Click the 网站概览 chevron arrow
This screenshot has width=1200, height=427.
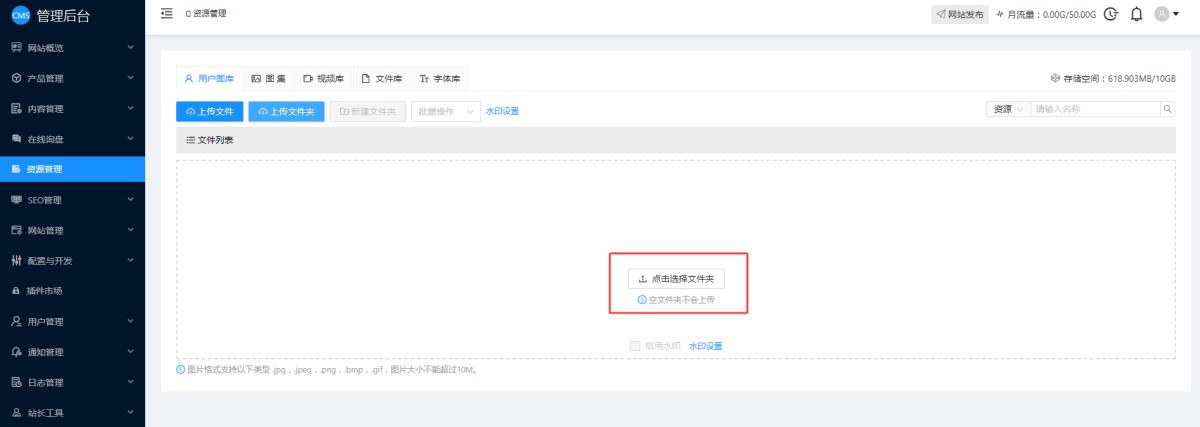click(x=131, y=47)
